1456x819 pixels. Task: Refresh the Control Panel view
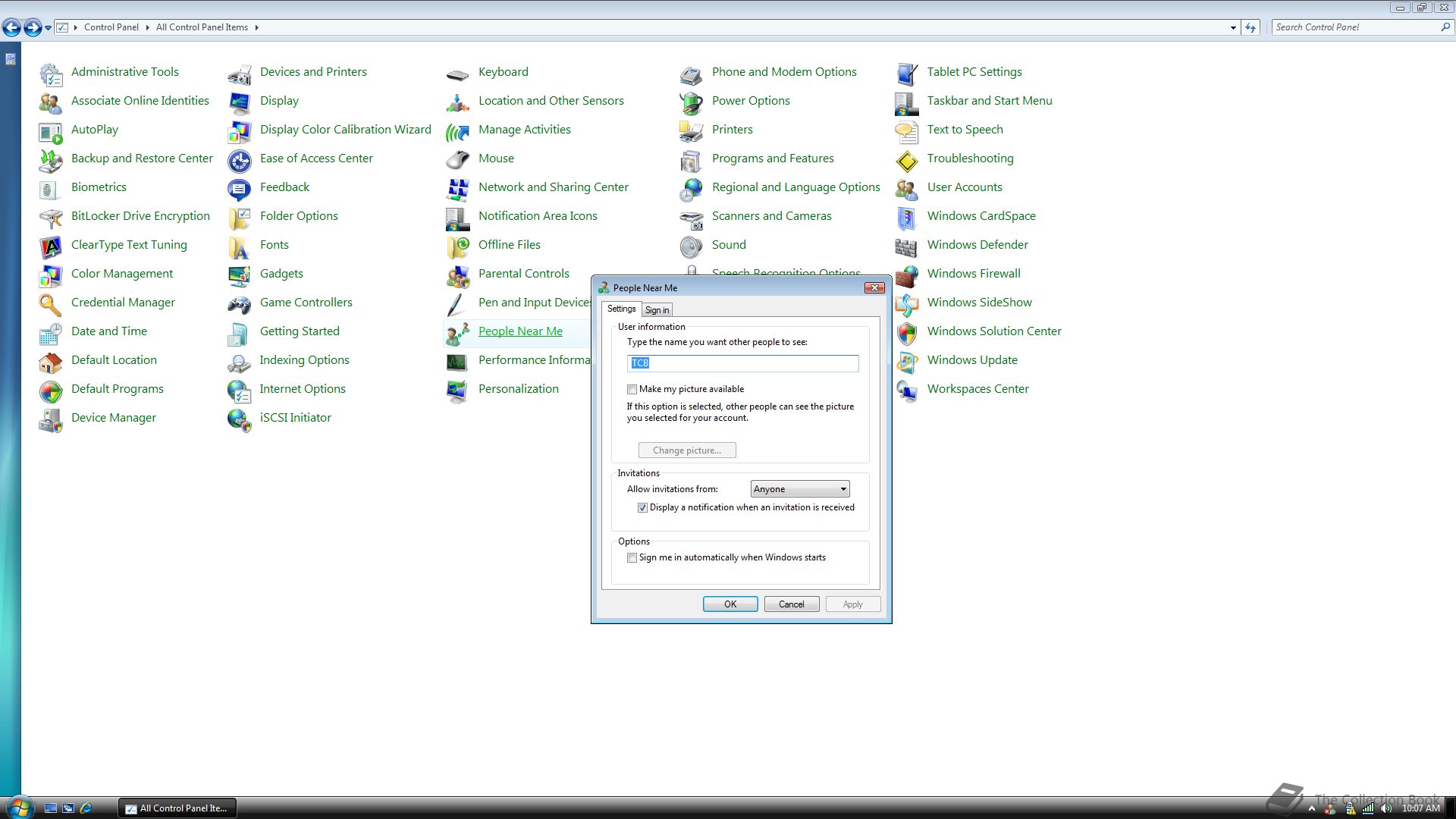pos(1250,27)
